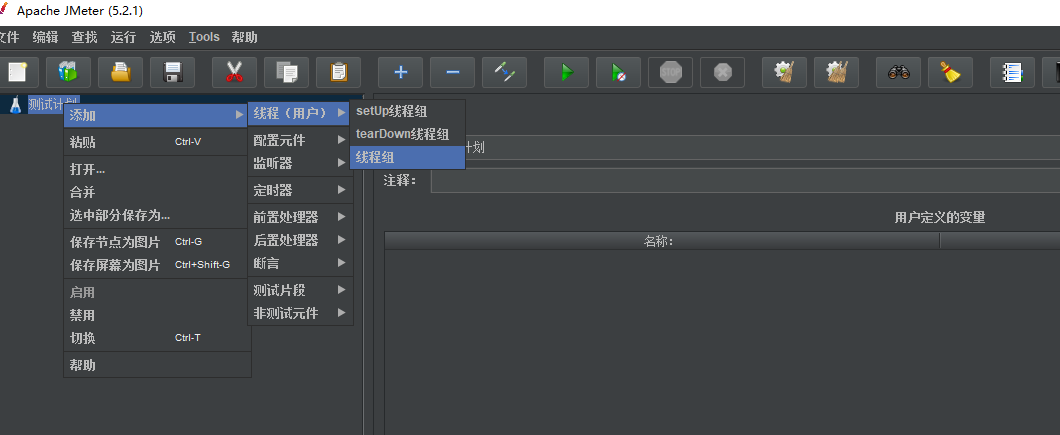This screenshot has height=435, width=1060.
Task: Click Start no pauses icon
Action: [619, 72]
